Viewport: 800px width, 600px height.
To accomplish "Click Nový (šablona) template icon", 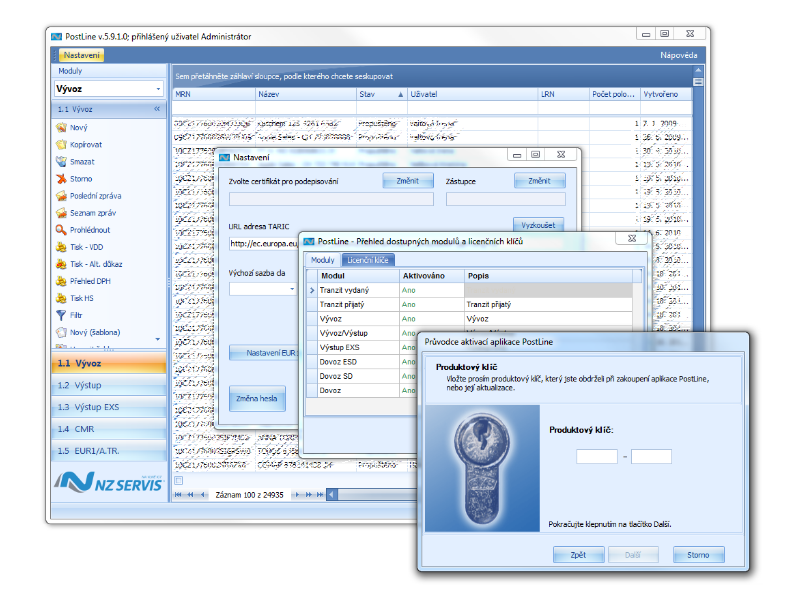I will click(61, 333).
